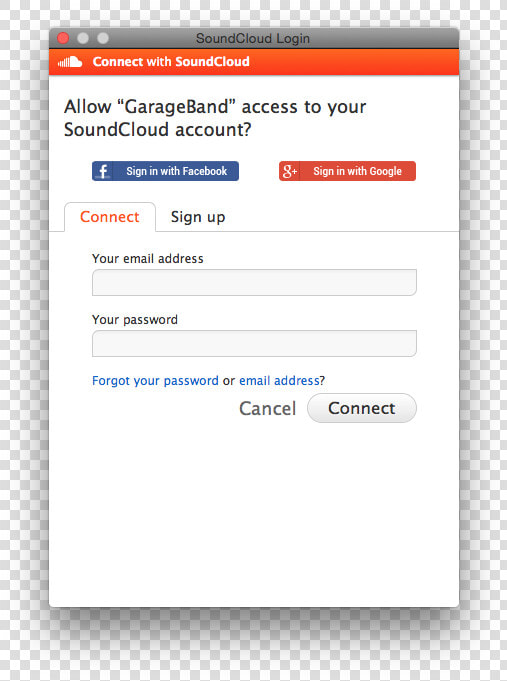Open the Sign up tab

[198, 217]
